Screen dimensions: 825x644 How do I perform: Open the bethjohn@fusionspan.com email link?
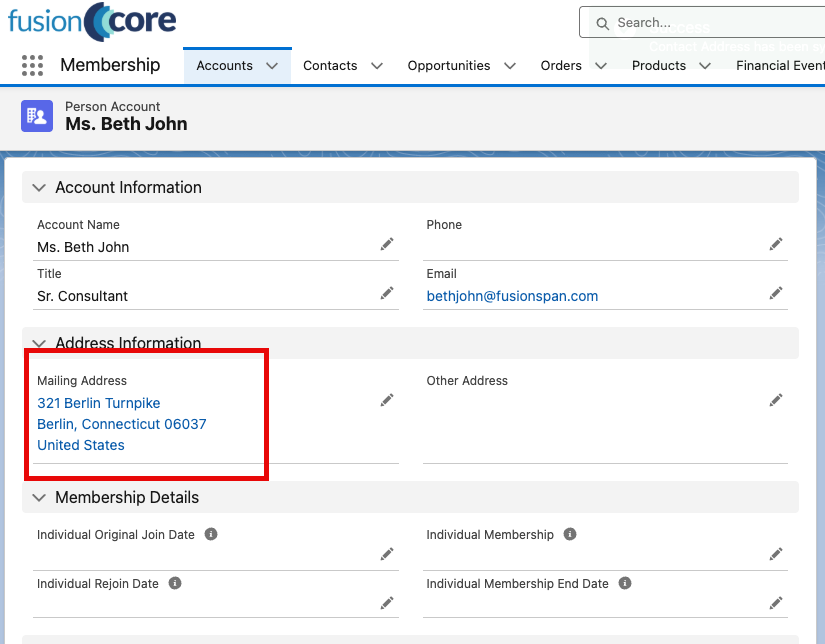tap(512, 296)
